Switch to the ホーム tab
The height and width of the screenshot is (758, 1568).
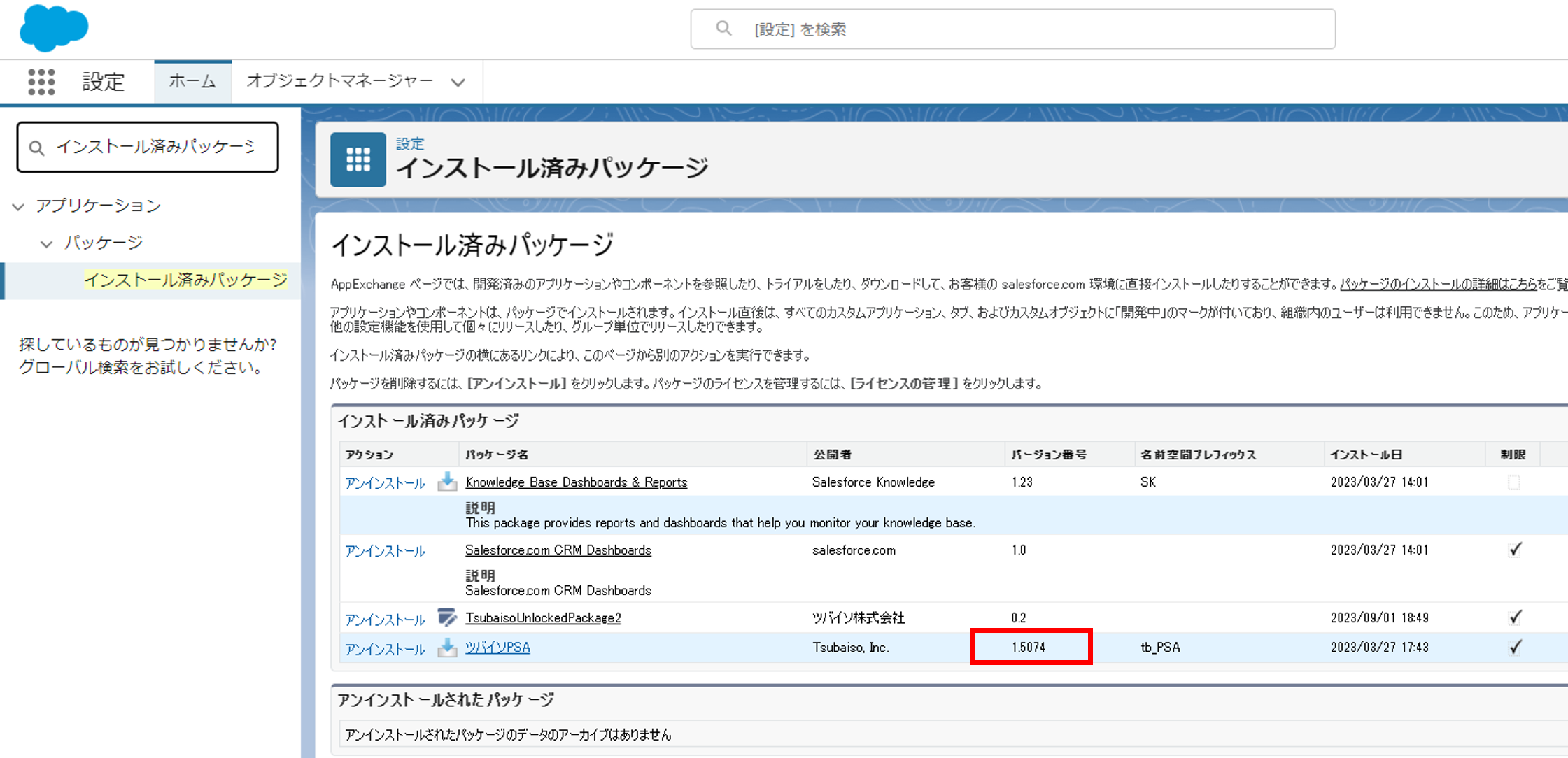192,82
